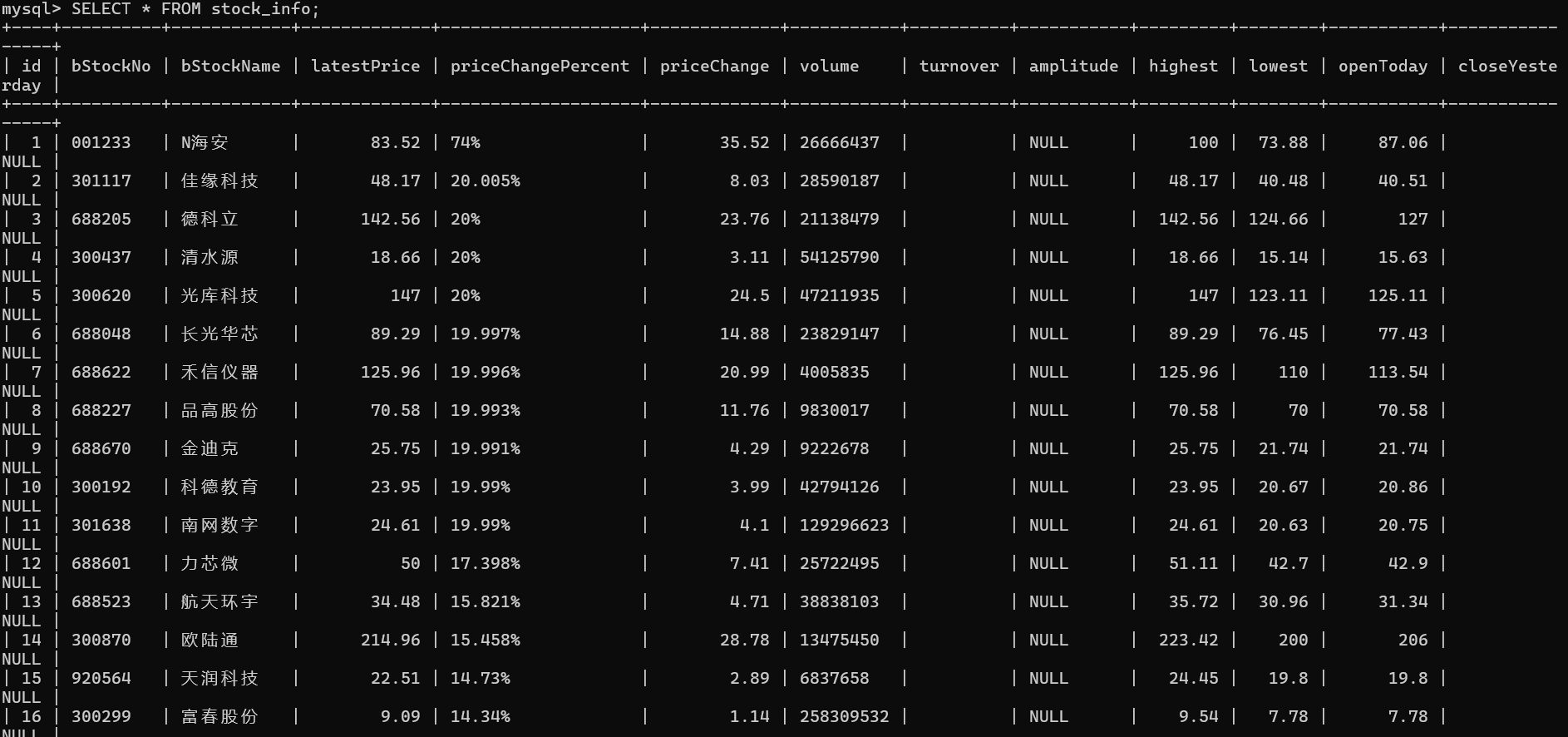Click highest price 51.11
The image size is (1568, 737).
[1194, 563]
